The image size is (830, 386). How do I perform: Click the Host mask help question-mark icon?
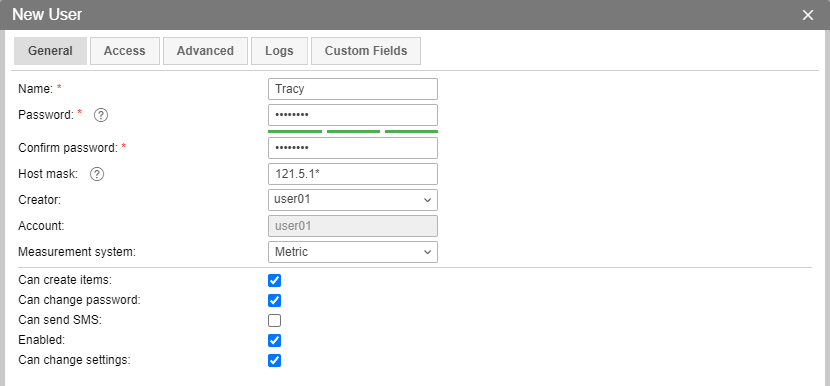[96, 174]
